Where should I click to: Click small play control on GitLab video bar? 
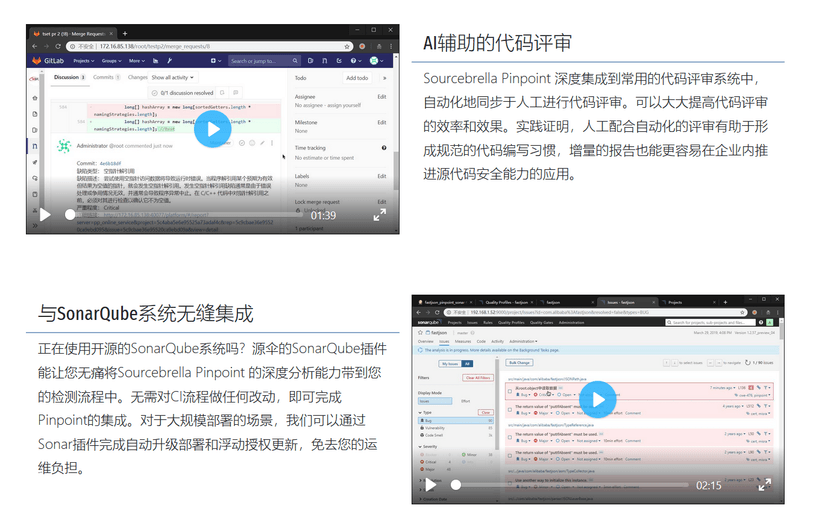(45, 214)
